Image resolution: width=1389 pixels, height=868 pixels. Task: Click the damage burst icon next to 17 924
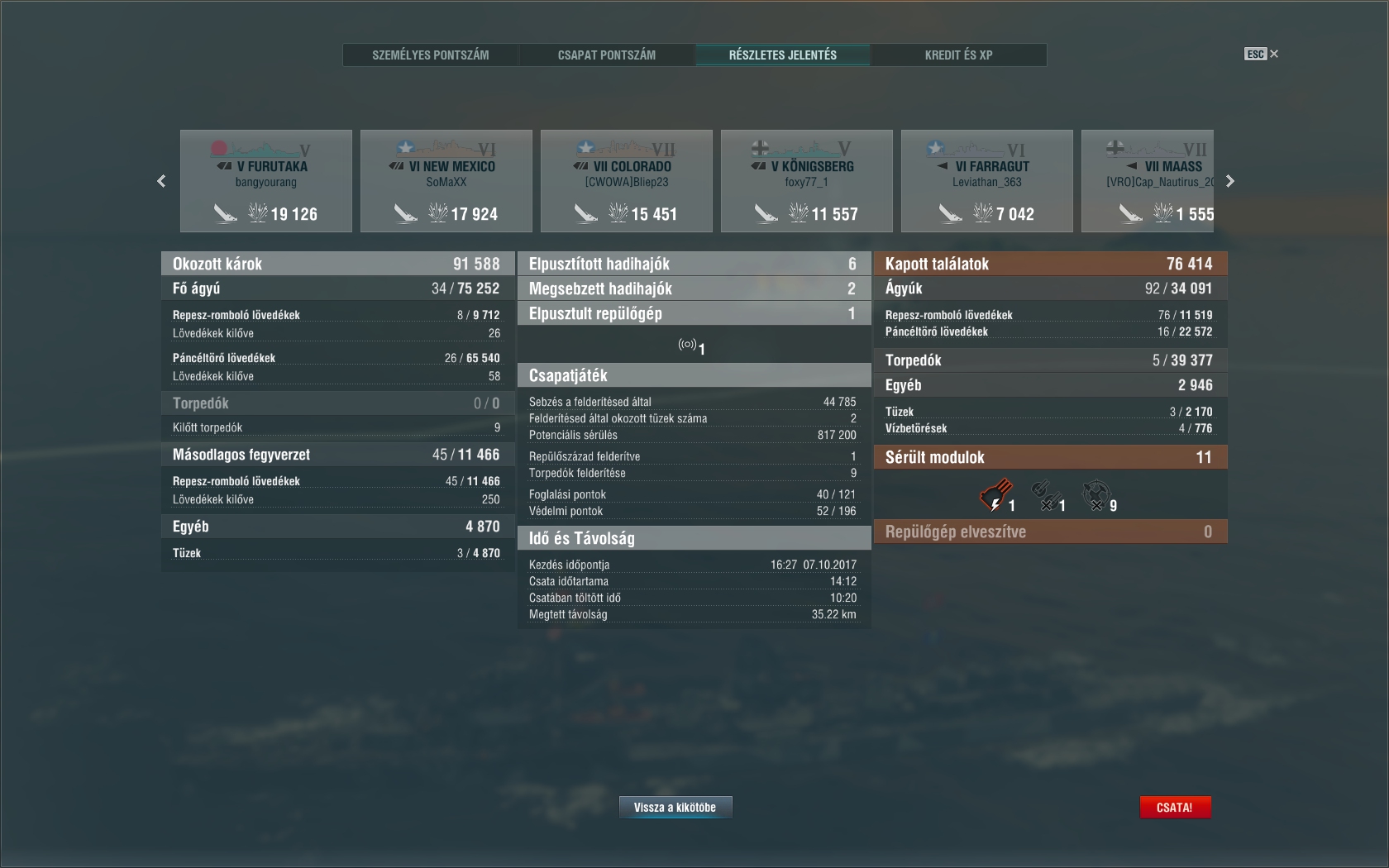438,213
